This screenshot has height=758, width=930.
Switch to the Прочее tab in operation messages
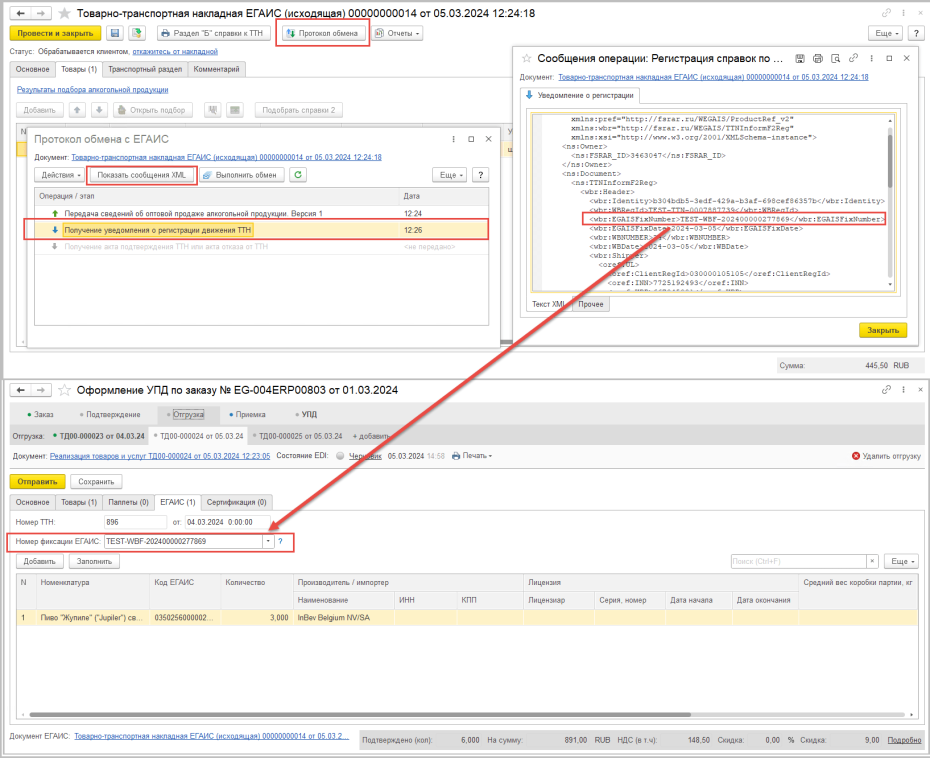click(591, 304)
